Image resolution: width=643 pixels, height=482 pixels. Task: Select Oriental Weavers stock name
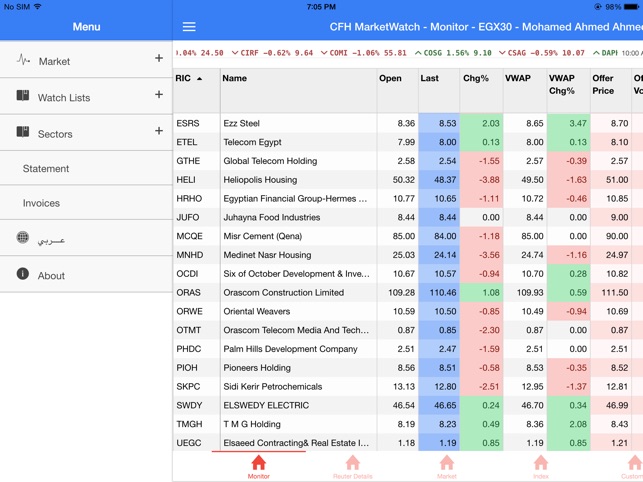tap(257, 311)
